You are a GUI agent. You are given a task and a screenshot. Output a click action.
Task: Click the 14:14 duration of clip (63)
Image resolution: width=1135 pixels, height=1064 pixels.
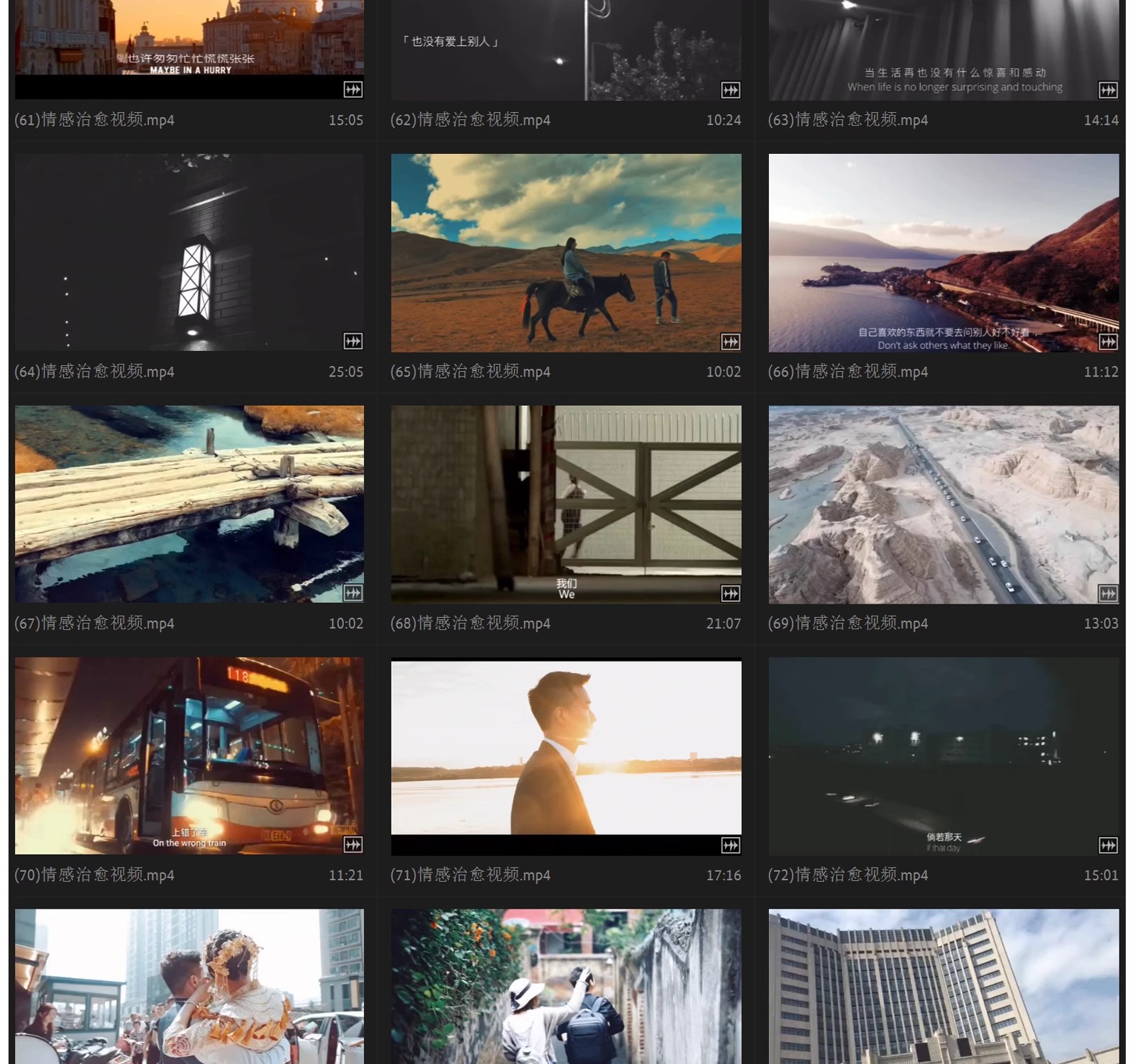point(1101,121)
